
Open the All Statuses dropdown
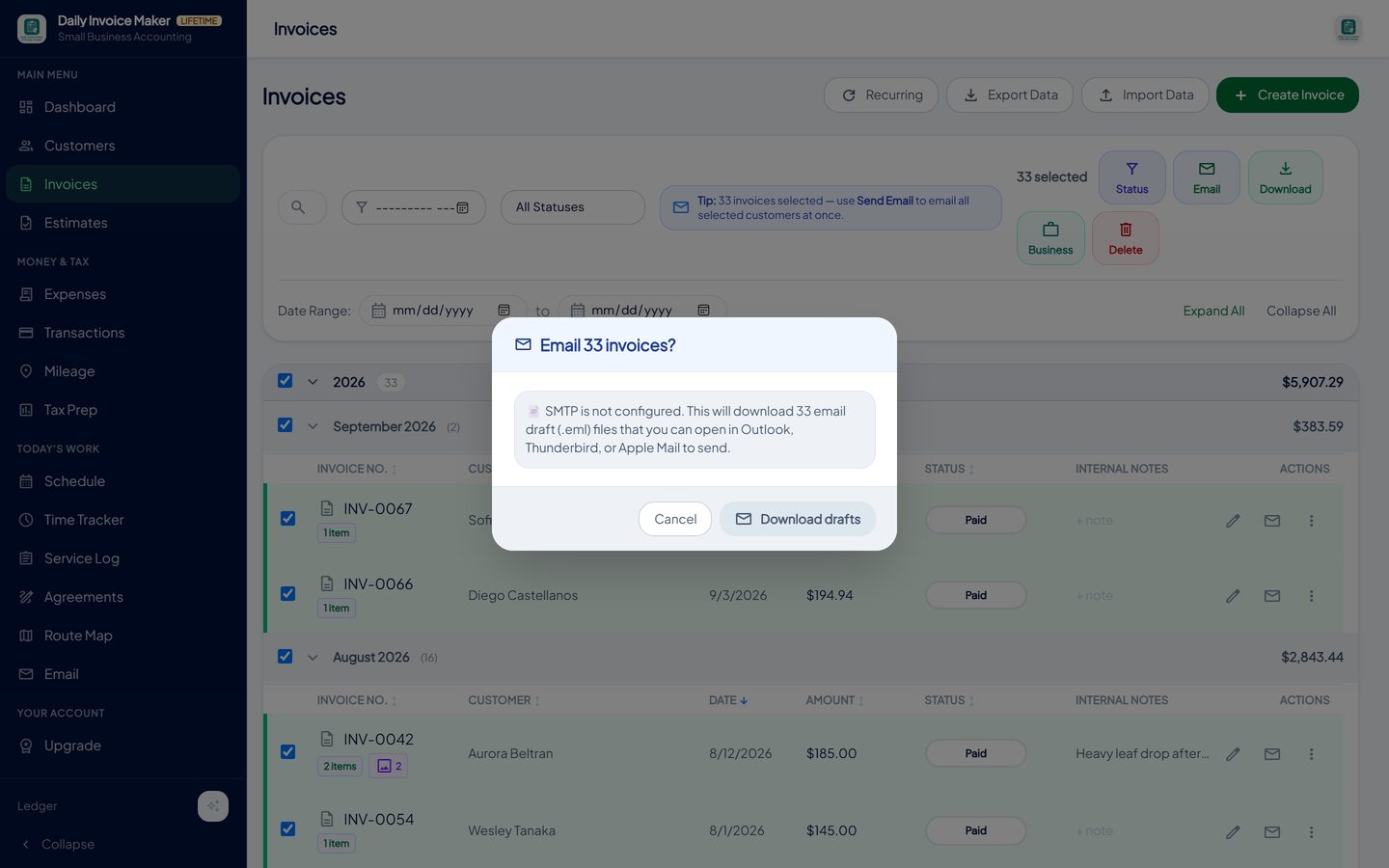pyautogui.click(x=572, y=207)
